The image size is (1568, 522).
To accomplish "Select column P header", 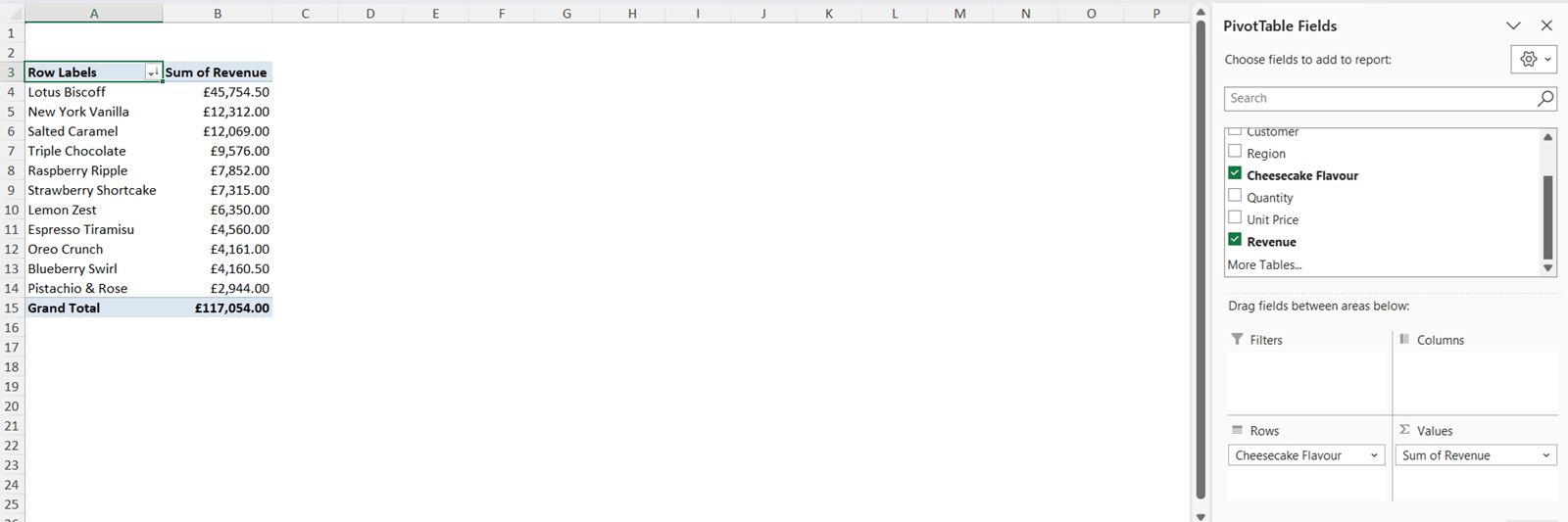I will [1156, 14].
